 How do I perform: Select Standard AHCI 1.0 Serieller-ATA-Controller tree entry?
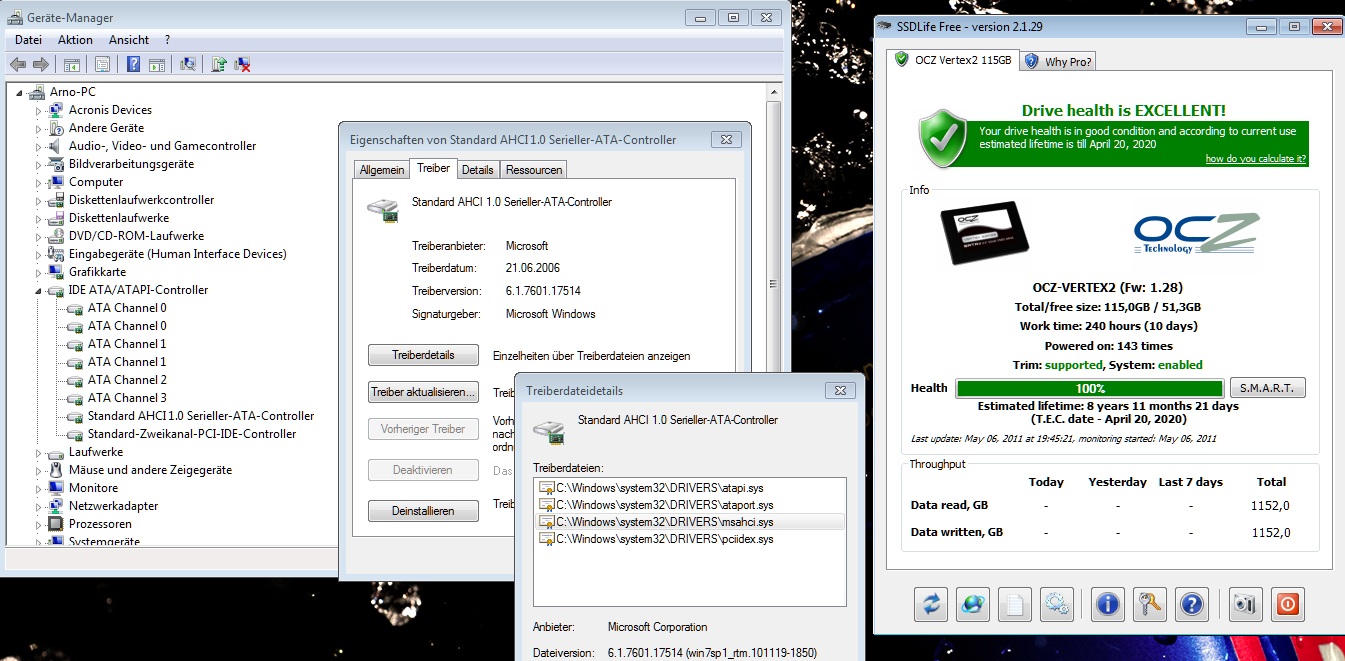click(201, 416)
